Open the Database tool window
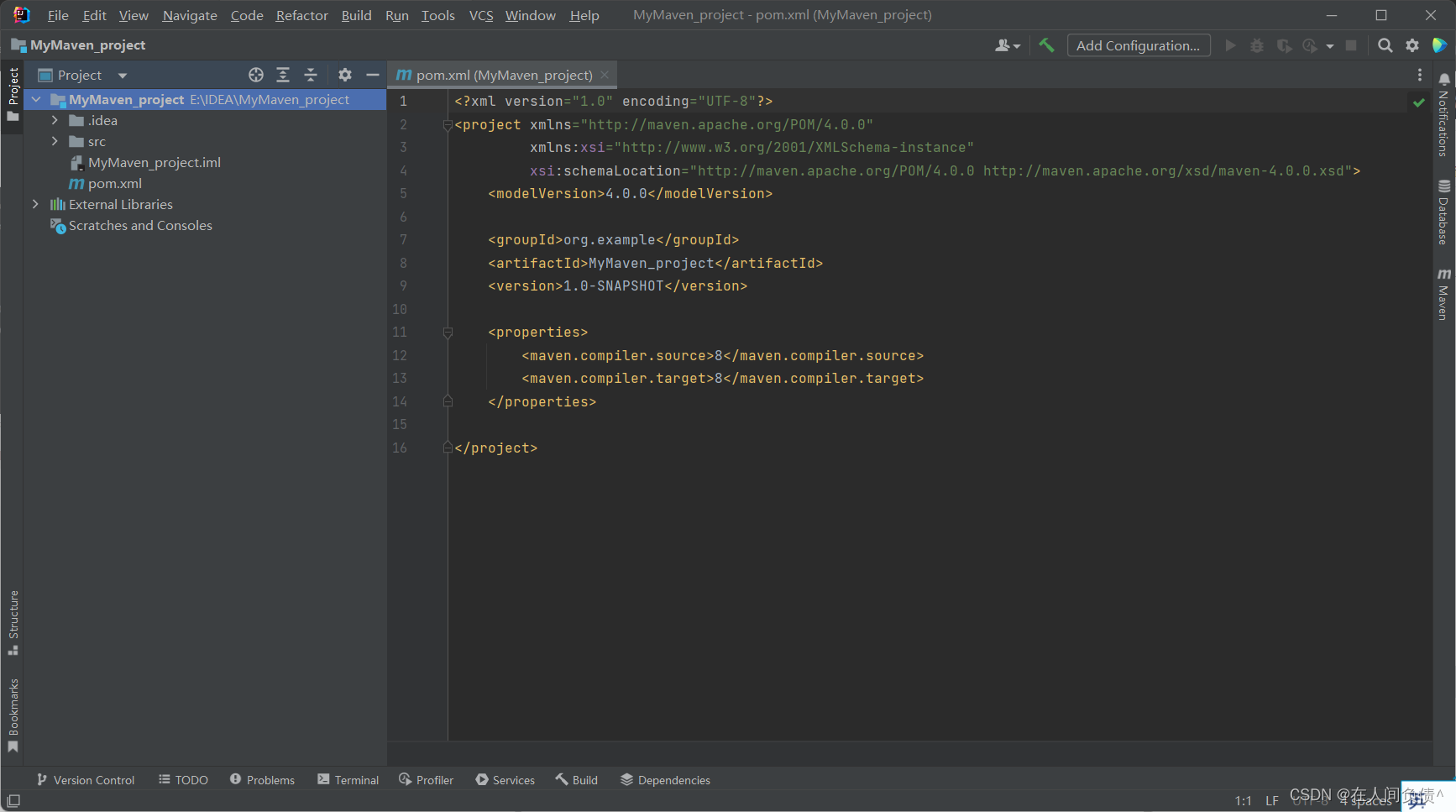Viewport: 1456px width, 812px height. point(1443,212)
